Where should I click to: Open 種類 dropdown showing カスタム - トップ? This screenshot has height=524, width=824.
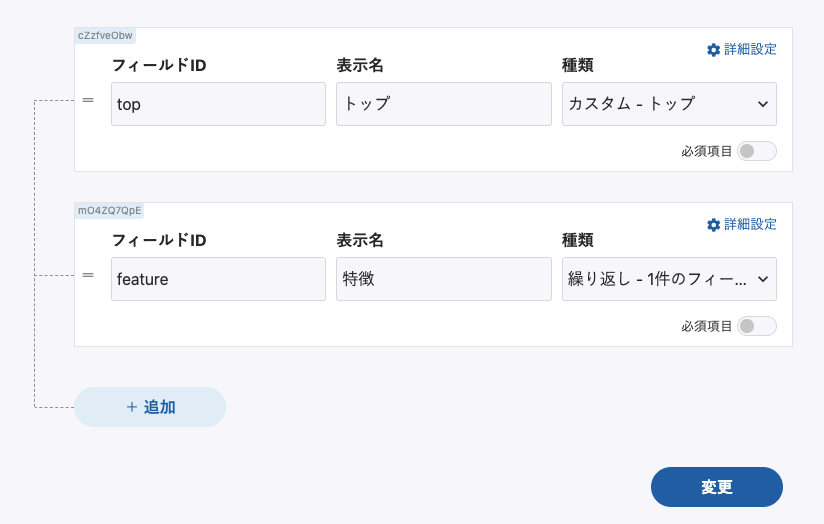[x=669, y=104]
